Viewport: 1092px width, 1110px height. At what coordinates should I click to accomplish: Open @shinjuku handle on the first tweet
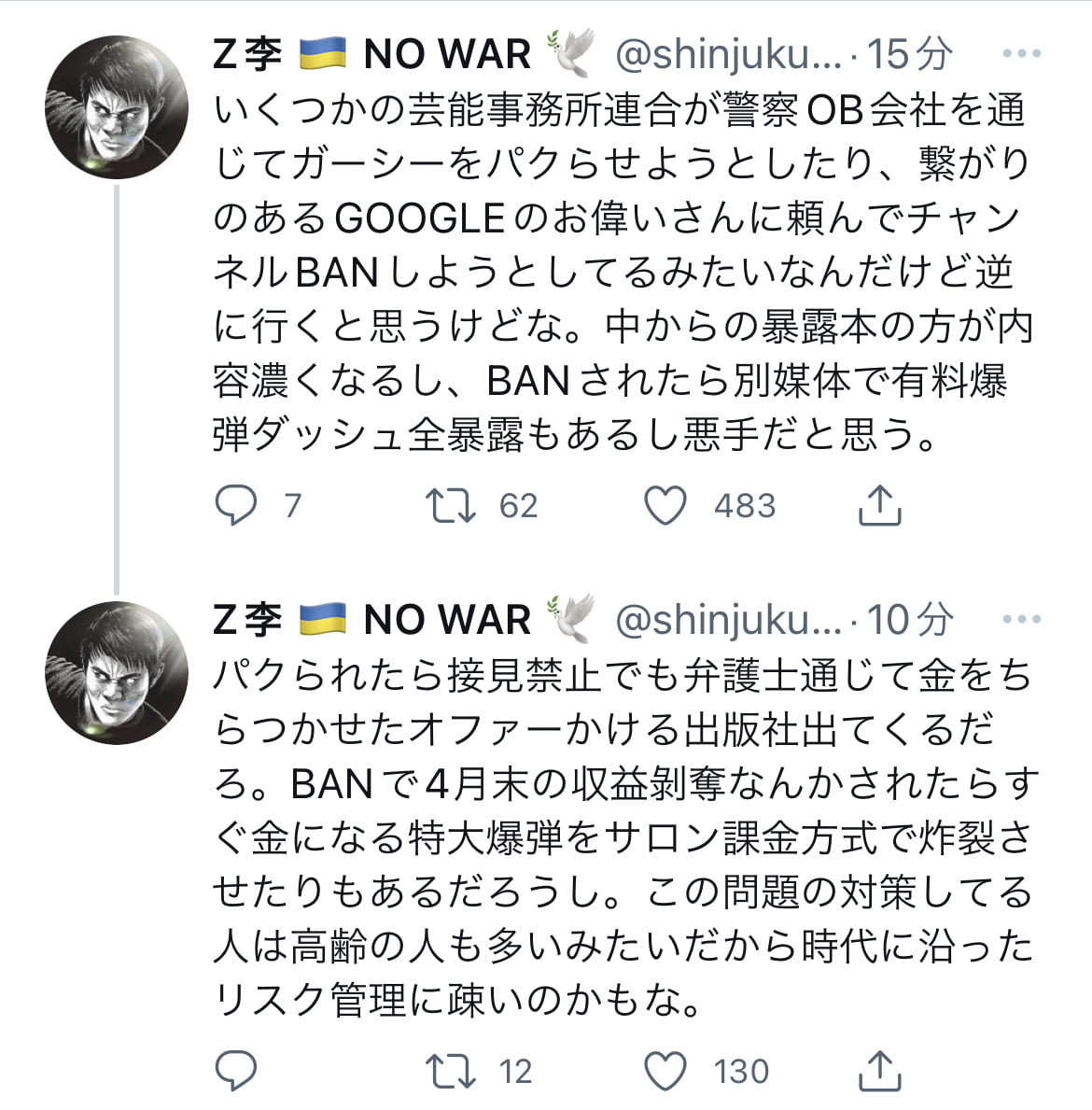pos(728,54)
